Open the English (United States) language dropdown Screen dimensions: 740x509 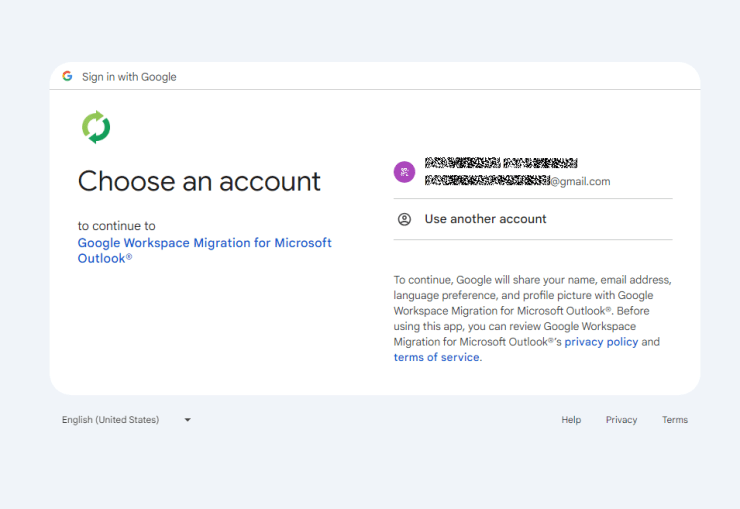[126, 419]
